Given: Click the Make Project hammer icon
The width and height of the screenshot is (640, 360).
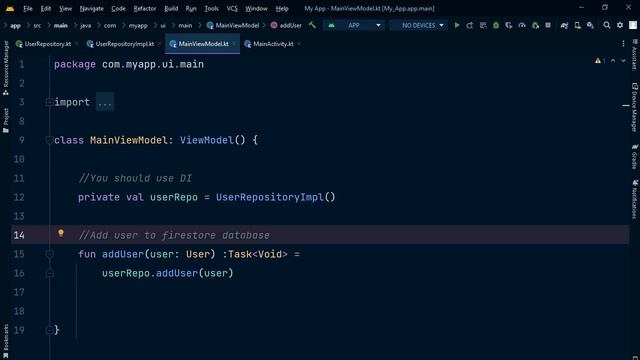Looking at the screenshot, I should click(312, 25).
